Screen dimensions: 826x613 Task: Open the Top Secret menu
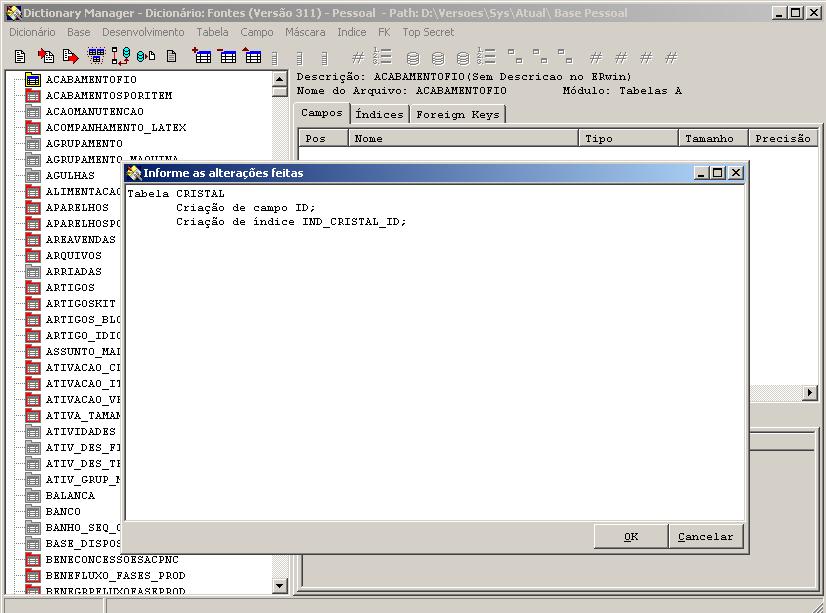[x=428, y=32]
